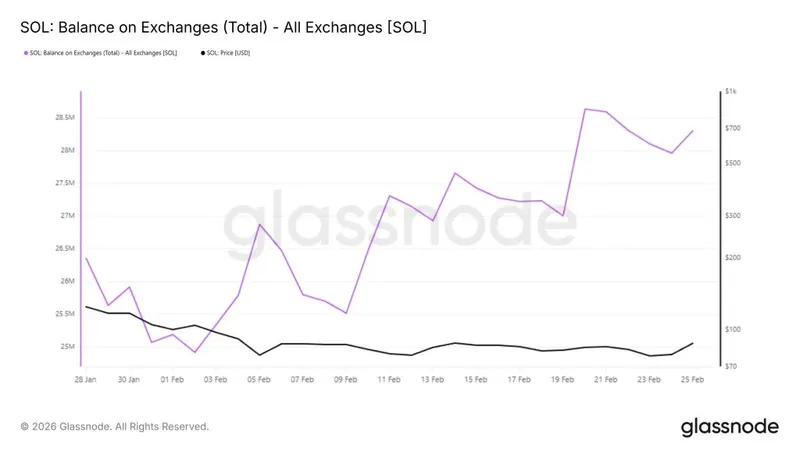Click the 05 Feb date label
The height and width of the screenshot is (450, 800).
click(259, 380)
